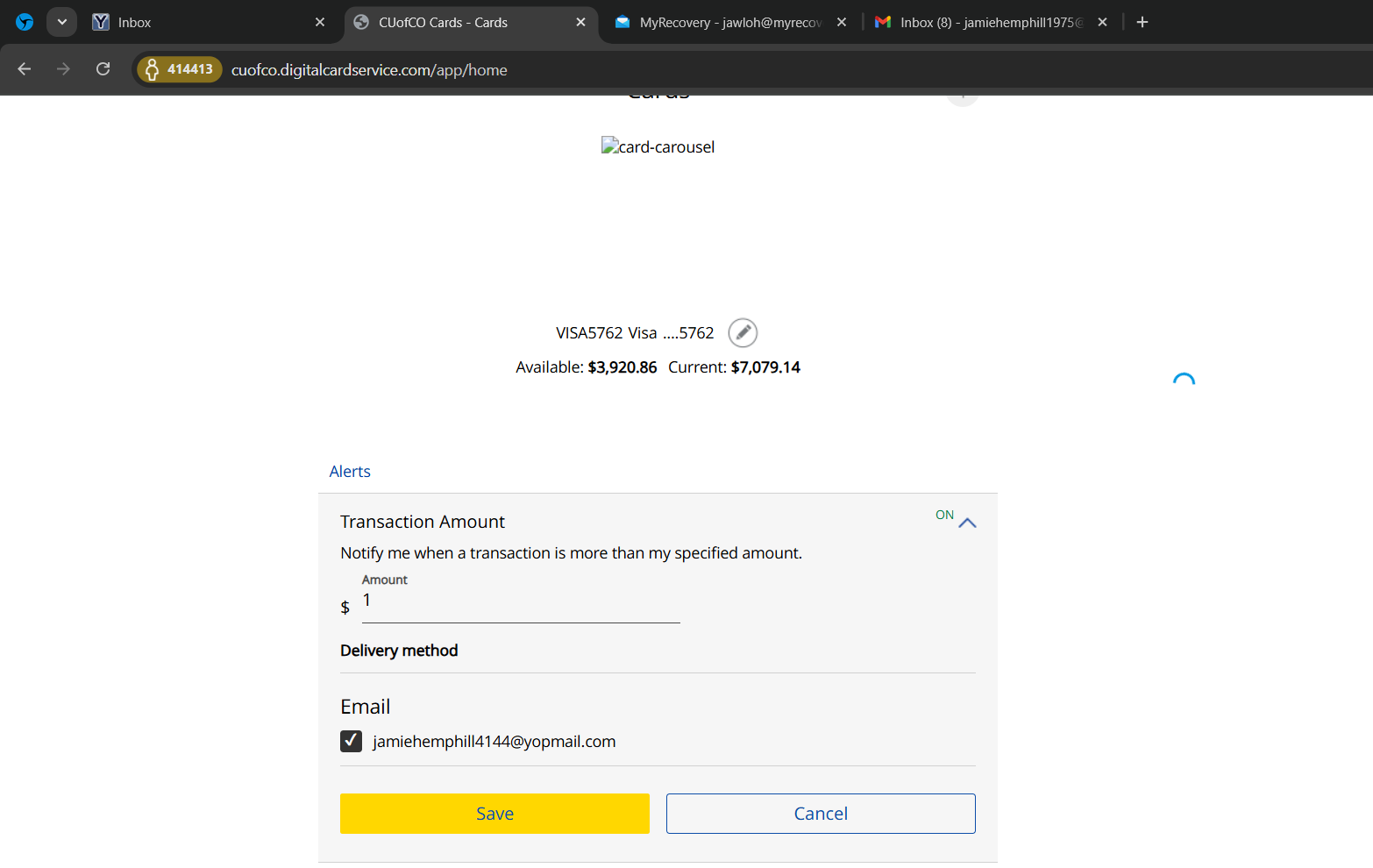
Task: Click the pencil edit card nickname icon
Action: tap(743, 333)
